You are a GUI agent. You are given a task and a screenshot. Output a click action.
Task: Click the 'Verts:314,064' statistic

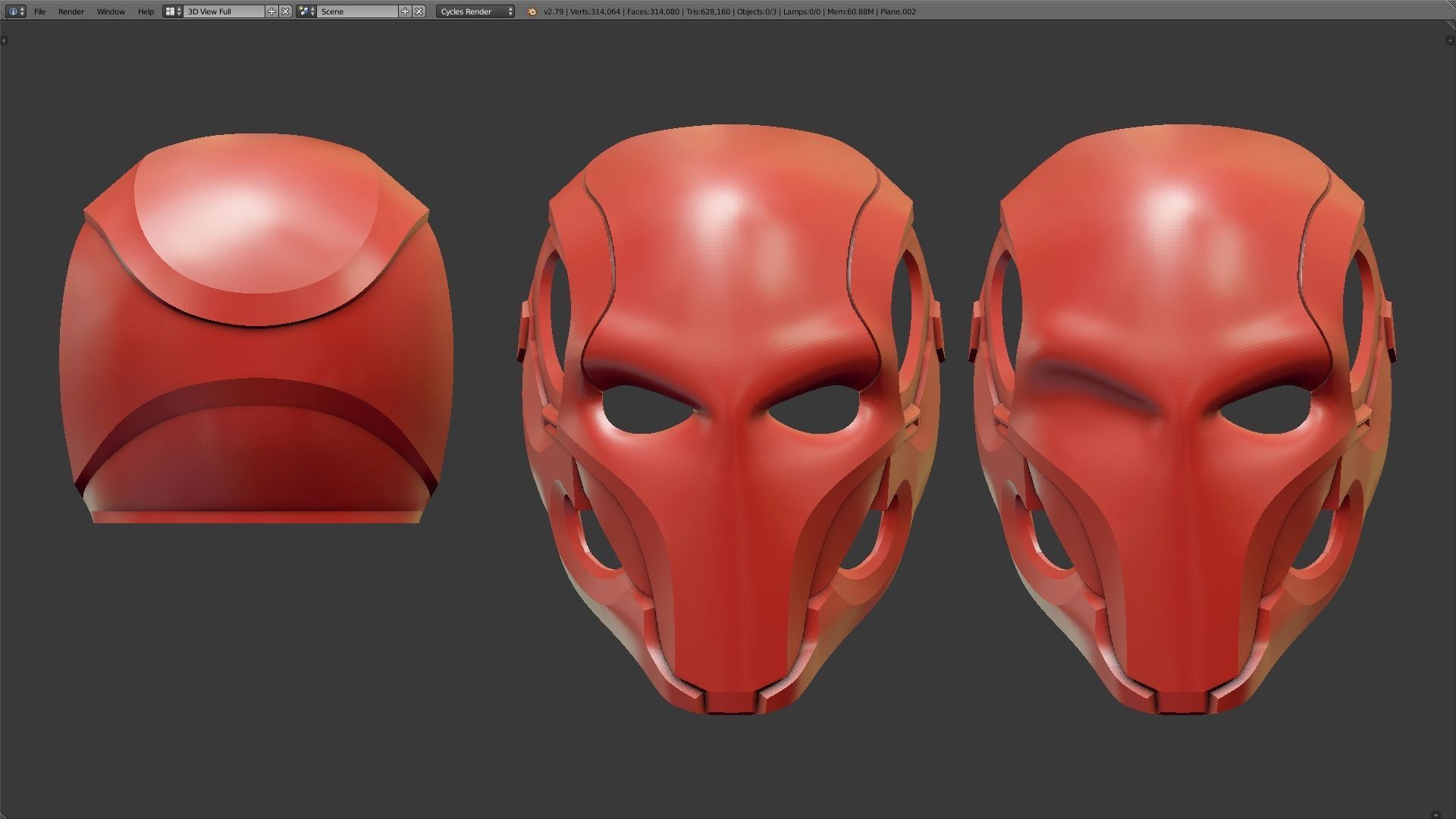tap(595, 11)
